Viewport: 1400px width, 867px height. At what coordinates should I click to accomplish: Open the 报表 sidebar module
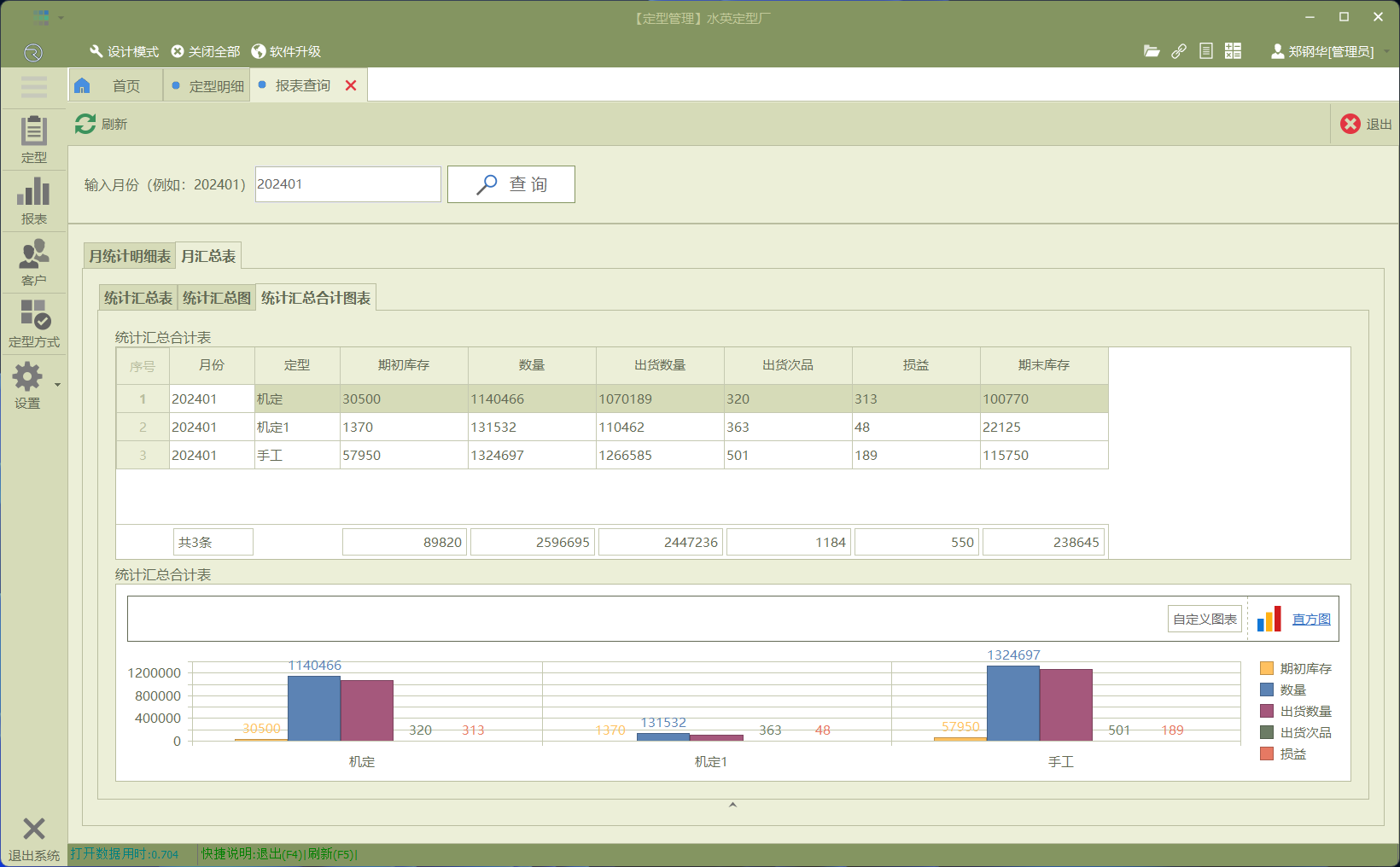pyautogui.click(x=33, y=201)
